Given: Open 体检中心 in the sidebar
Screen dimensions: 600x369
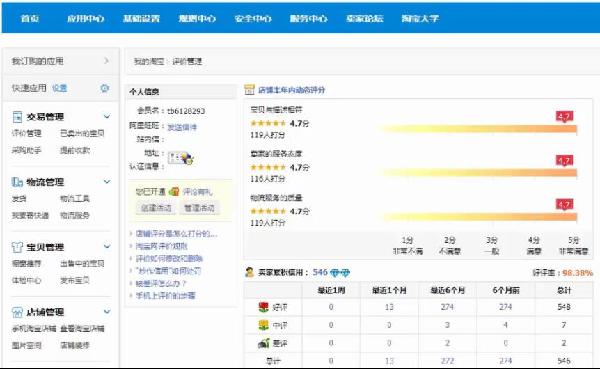Looking at the screenshot, I should coord(26,280).
